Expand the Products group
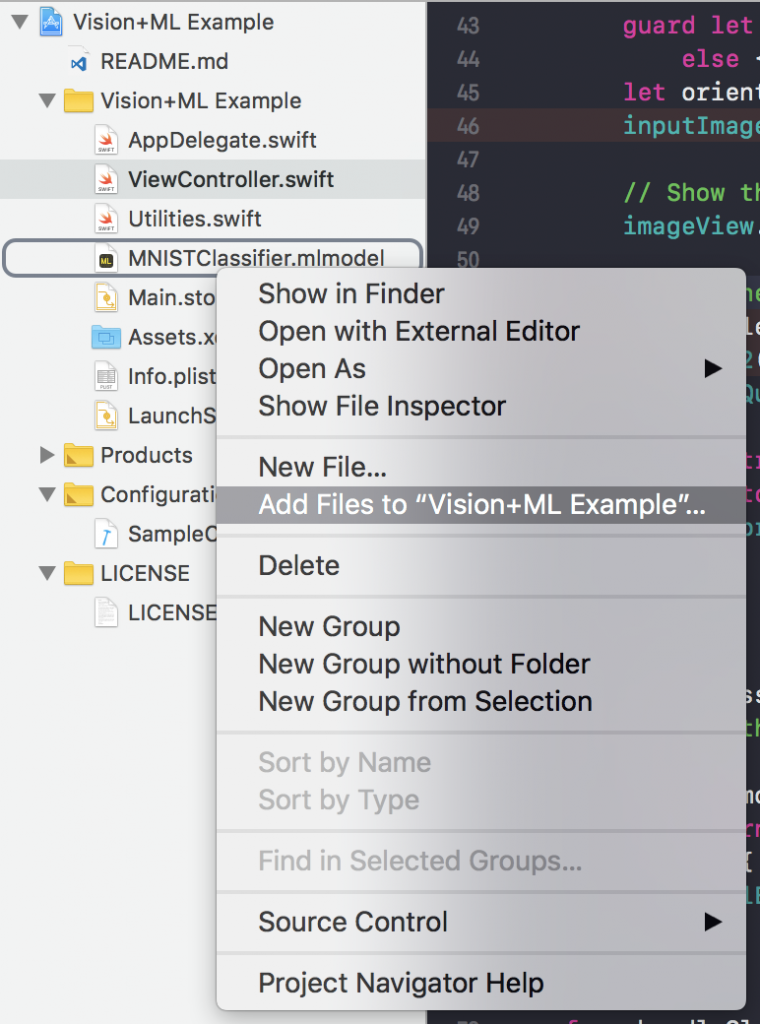Viewport: 760px width, 1024px height. tap(47, 455)
